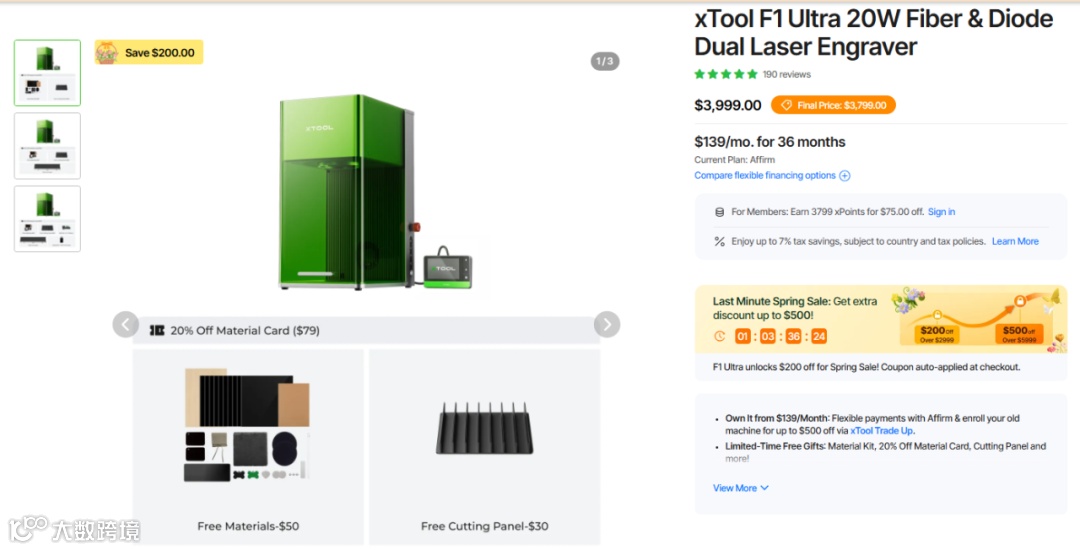
Task: Click the coupon icon before 20% Off Material Card
Action: click(x=157, y=330)
